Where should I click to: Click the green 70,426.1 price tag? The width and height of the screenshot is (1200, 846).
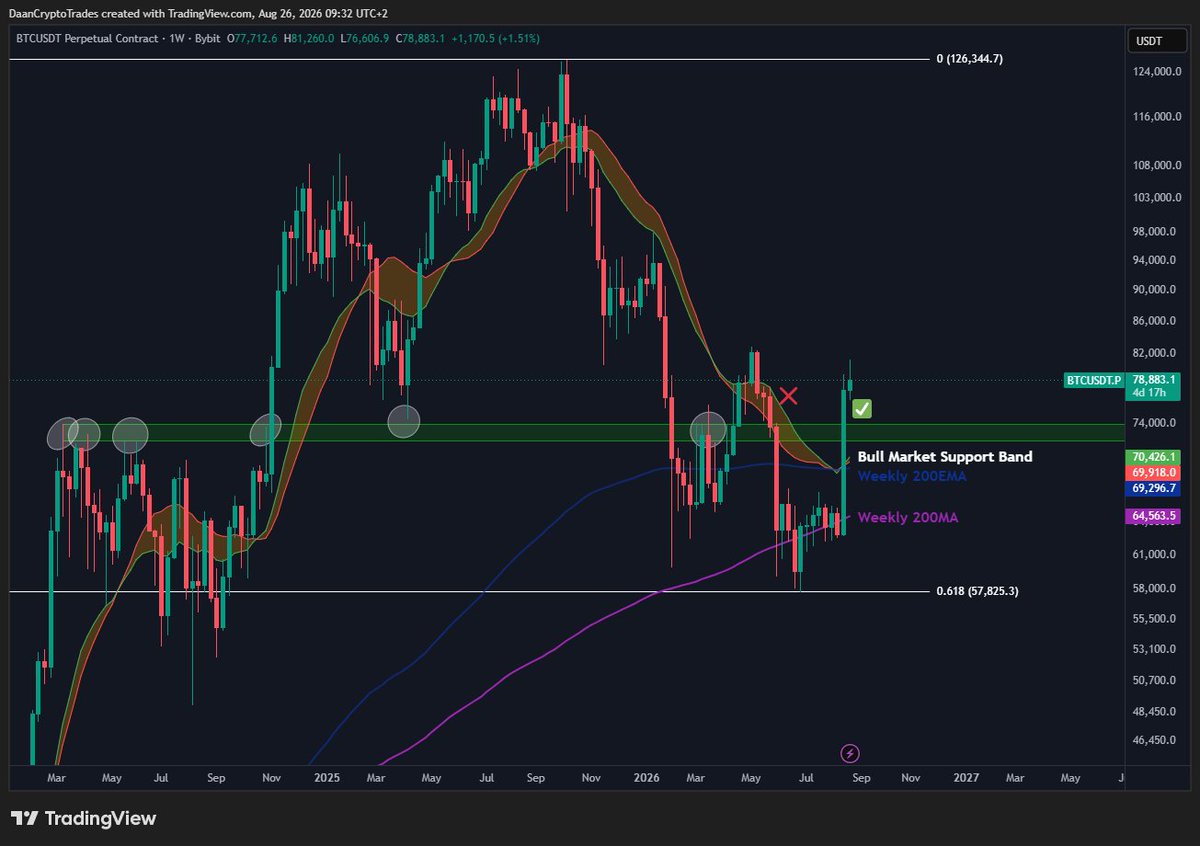(x=1153, y=456)
